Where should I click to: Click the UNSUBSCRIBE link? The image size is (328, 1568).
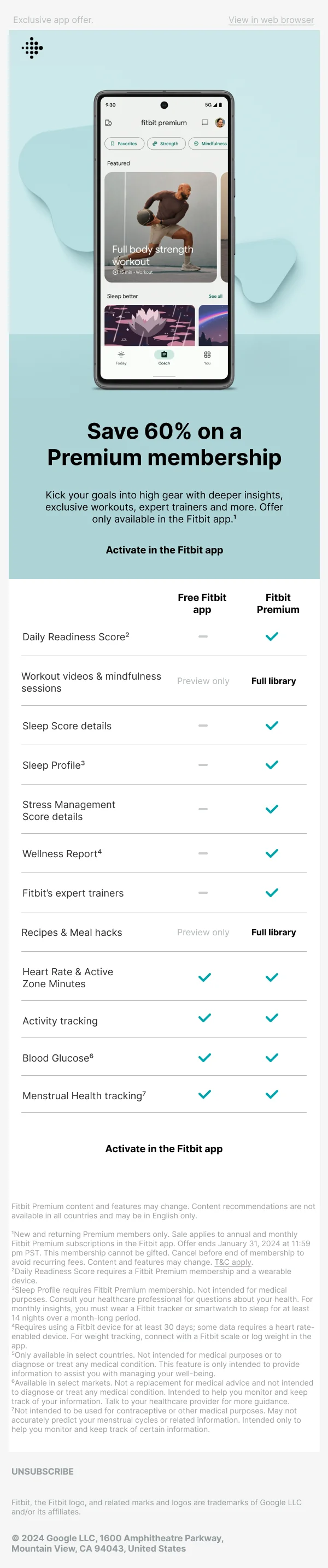43,1471
